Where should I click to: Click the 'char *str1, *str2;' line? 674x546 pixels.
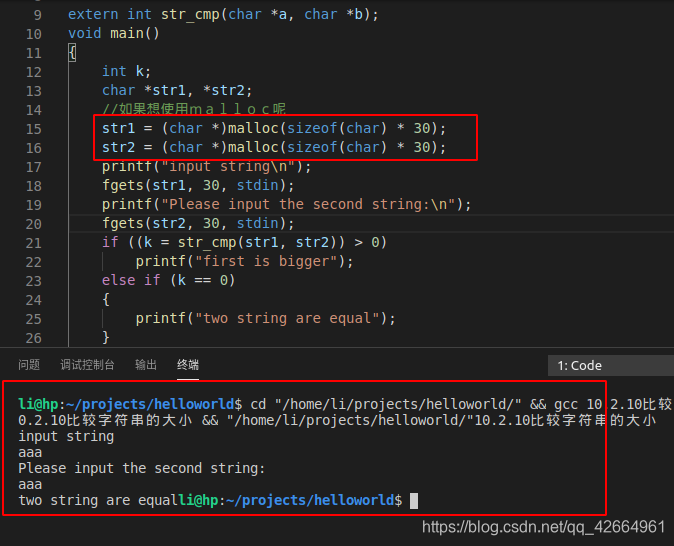177,90
